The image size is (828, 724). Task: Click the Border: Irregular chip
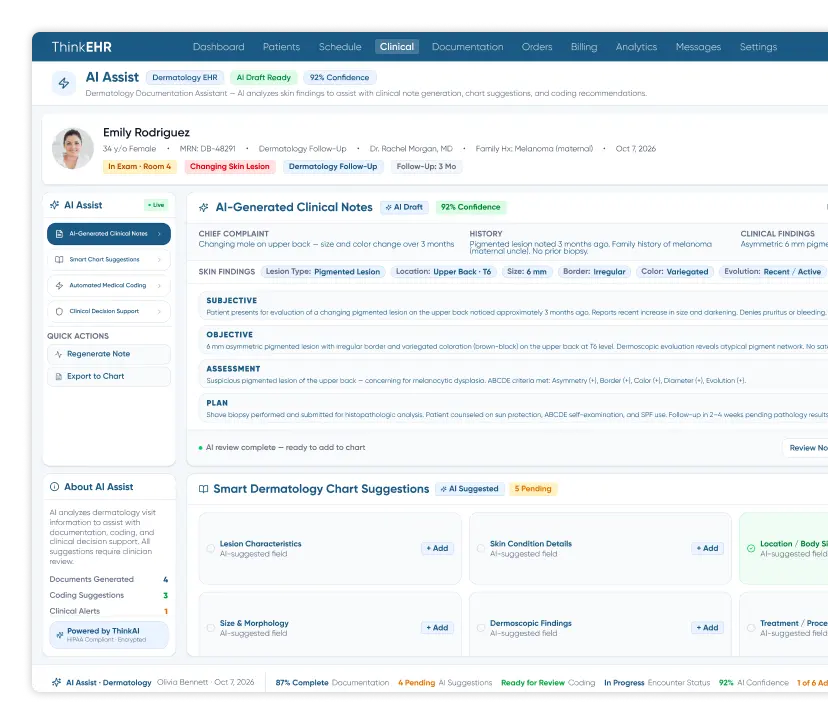(594, 271)
